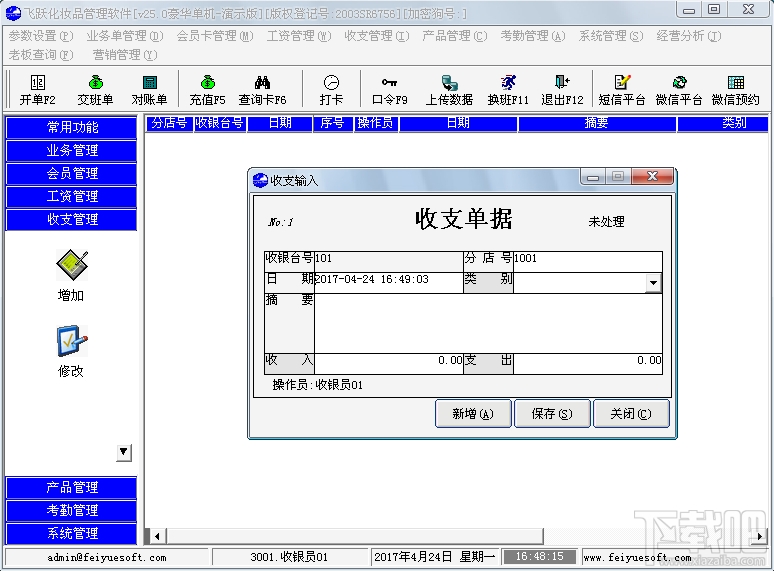Expand the 考勤管理 sidebar section
The width and height of the screenshot is (774, 571).
point(72,510)
